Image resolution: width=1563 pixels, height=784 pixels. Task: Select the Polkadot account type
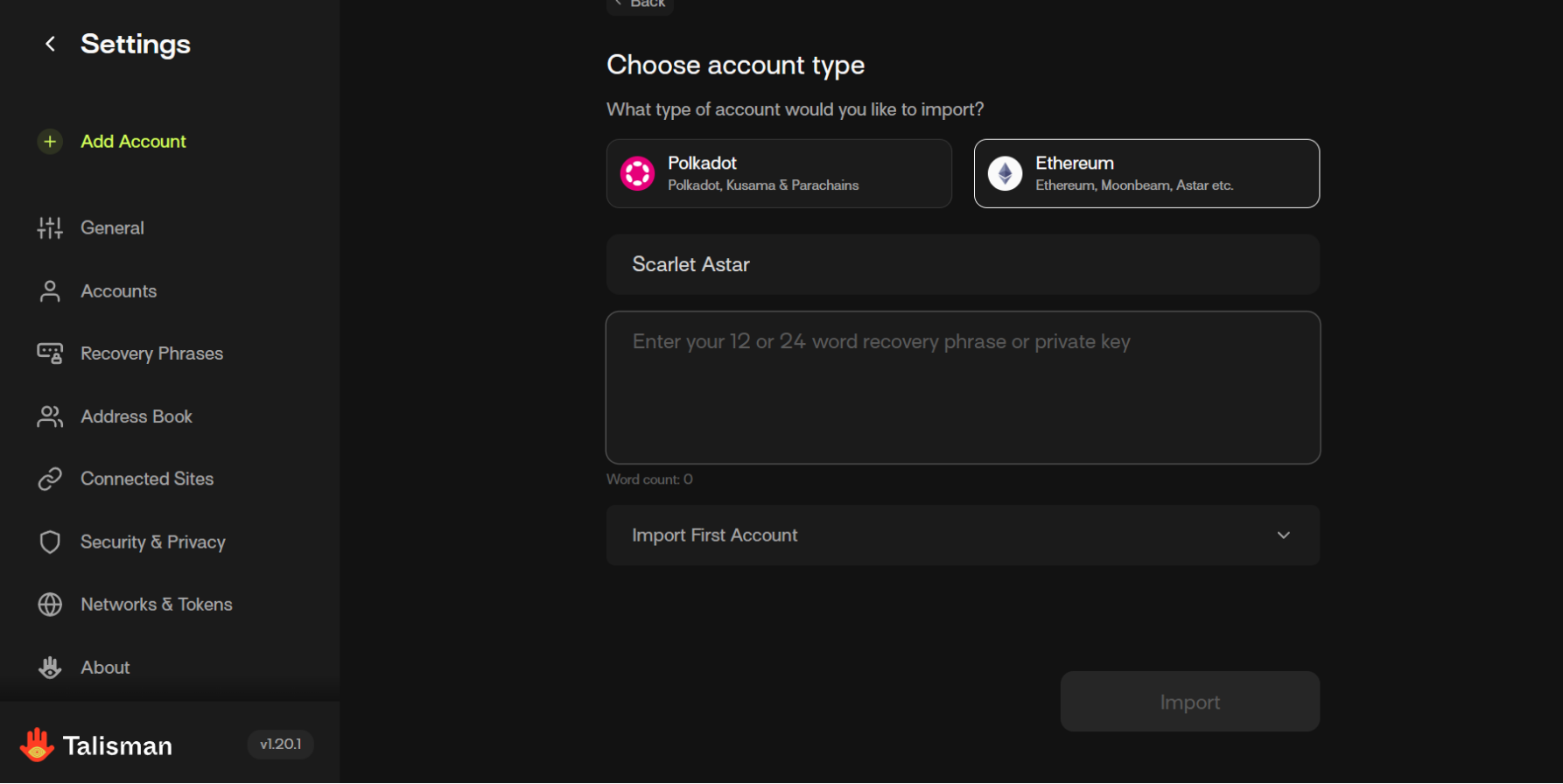point(778,173)
